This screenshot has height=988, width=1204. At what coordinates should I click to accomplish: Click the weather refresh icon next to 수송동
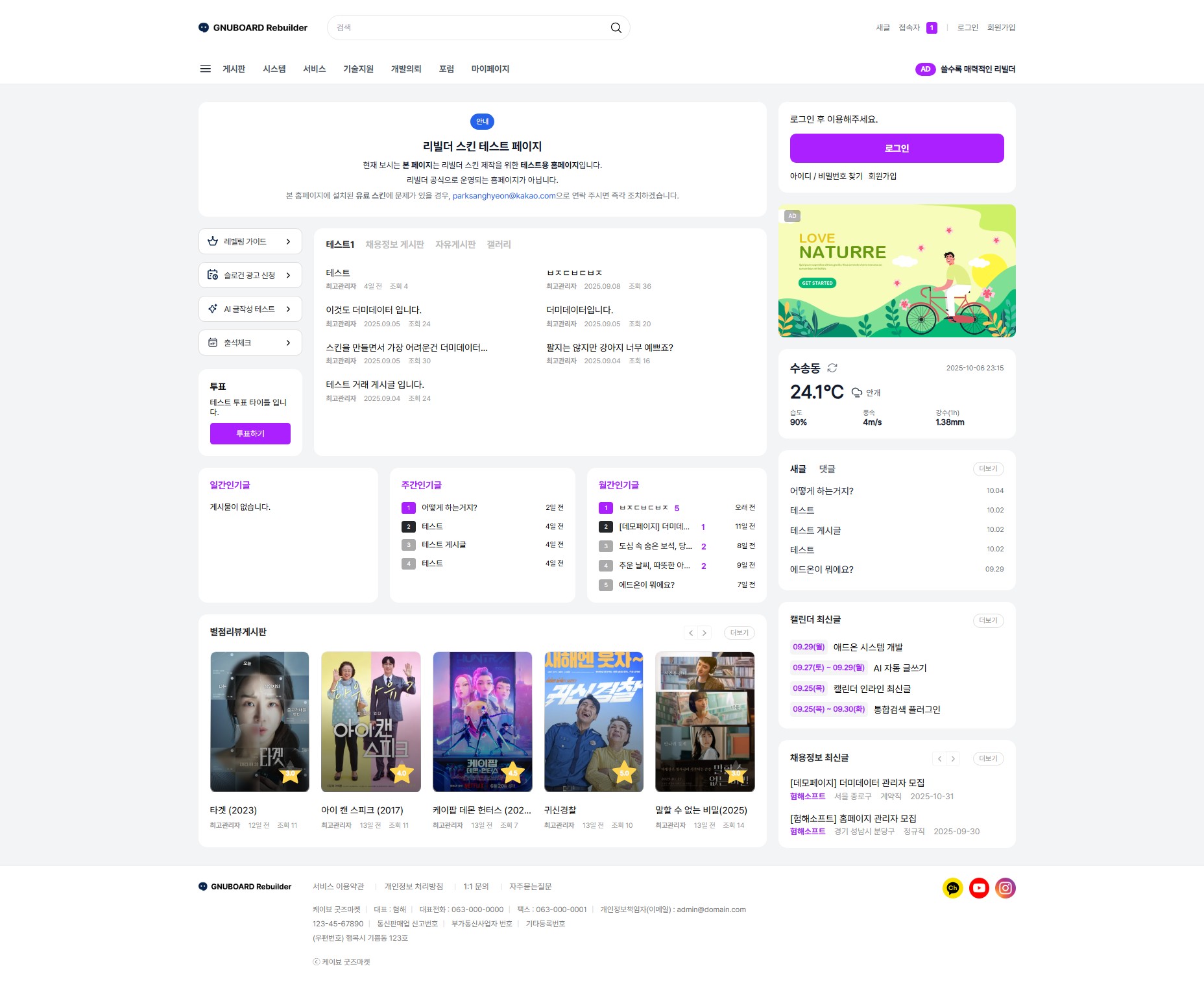click(x=832, y=368)
